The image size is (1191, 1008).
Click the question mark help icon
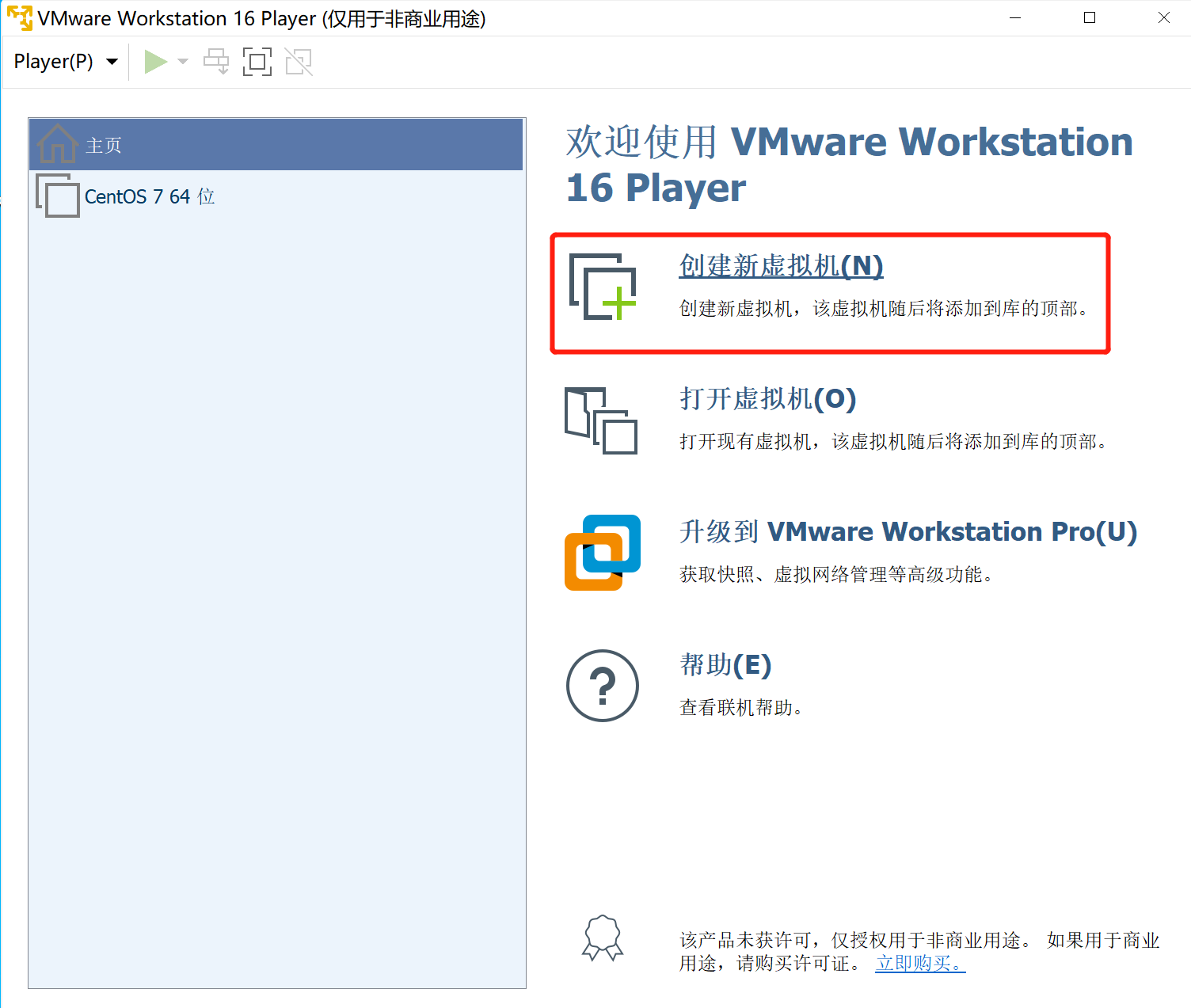pos(603,686)
